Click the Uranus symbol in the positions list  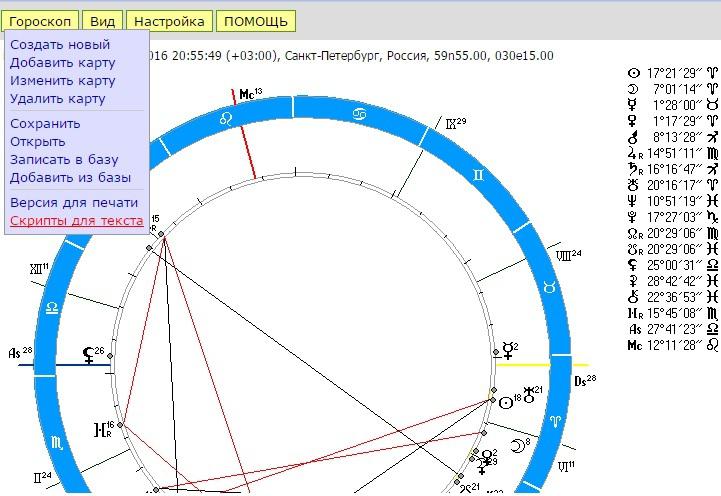(x=634, y=185)
